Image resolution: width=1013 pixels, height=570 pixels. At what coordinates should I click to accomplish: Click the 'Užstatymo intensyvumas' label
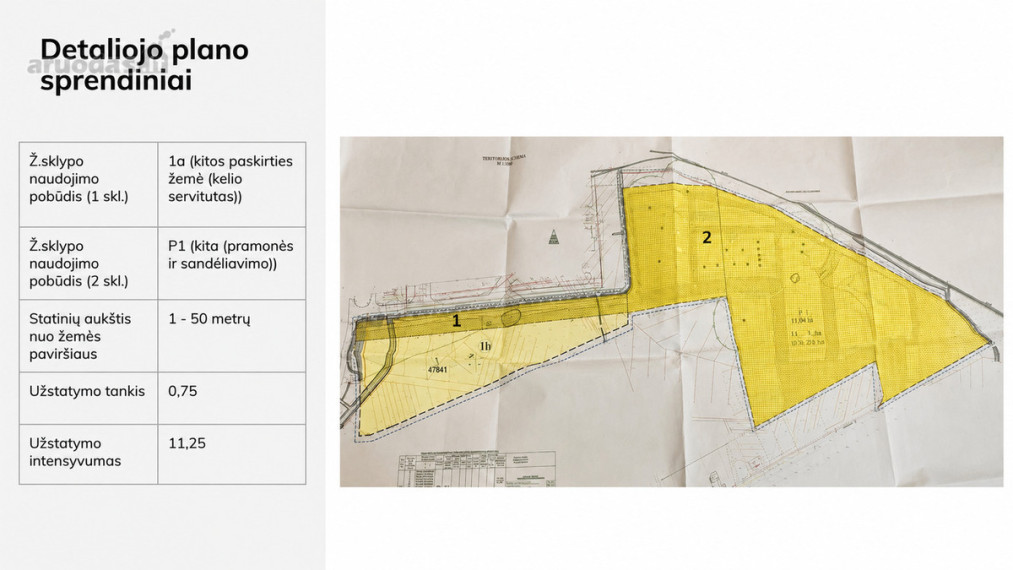(x=75, y=452)
